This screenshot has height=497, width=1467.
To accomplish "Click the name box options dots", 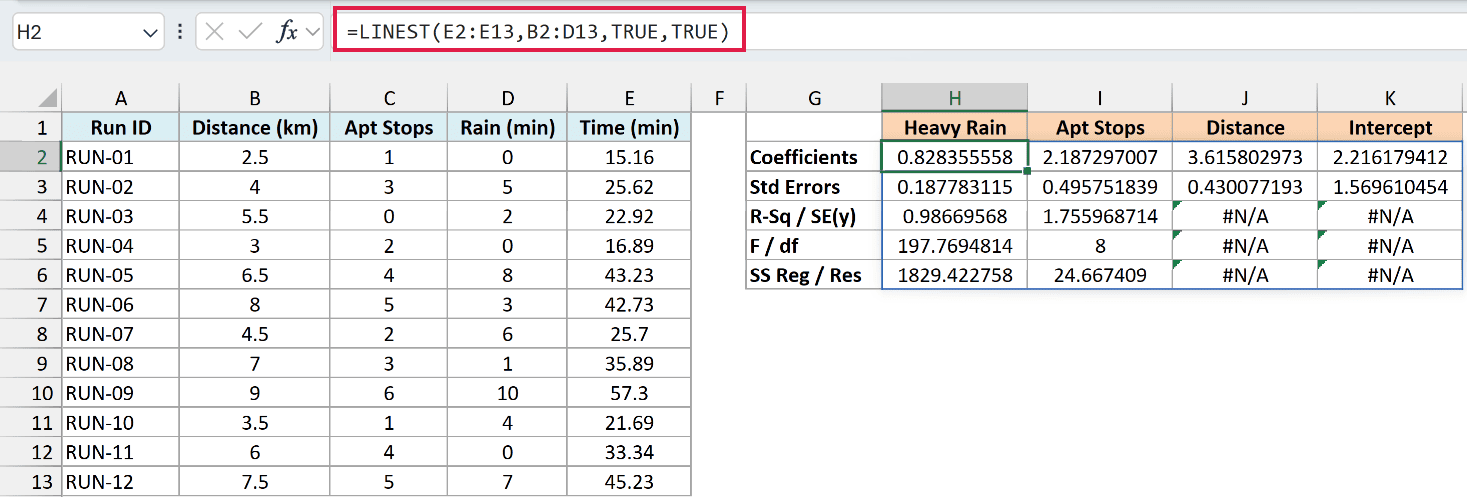I will 180,32.
